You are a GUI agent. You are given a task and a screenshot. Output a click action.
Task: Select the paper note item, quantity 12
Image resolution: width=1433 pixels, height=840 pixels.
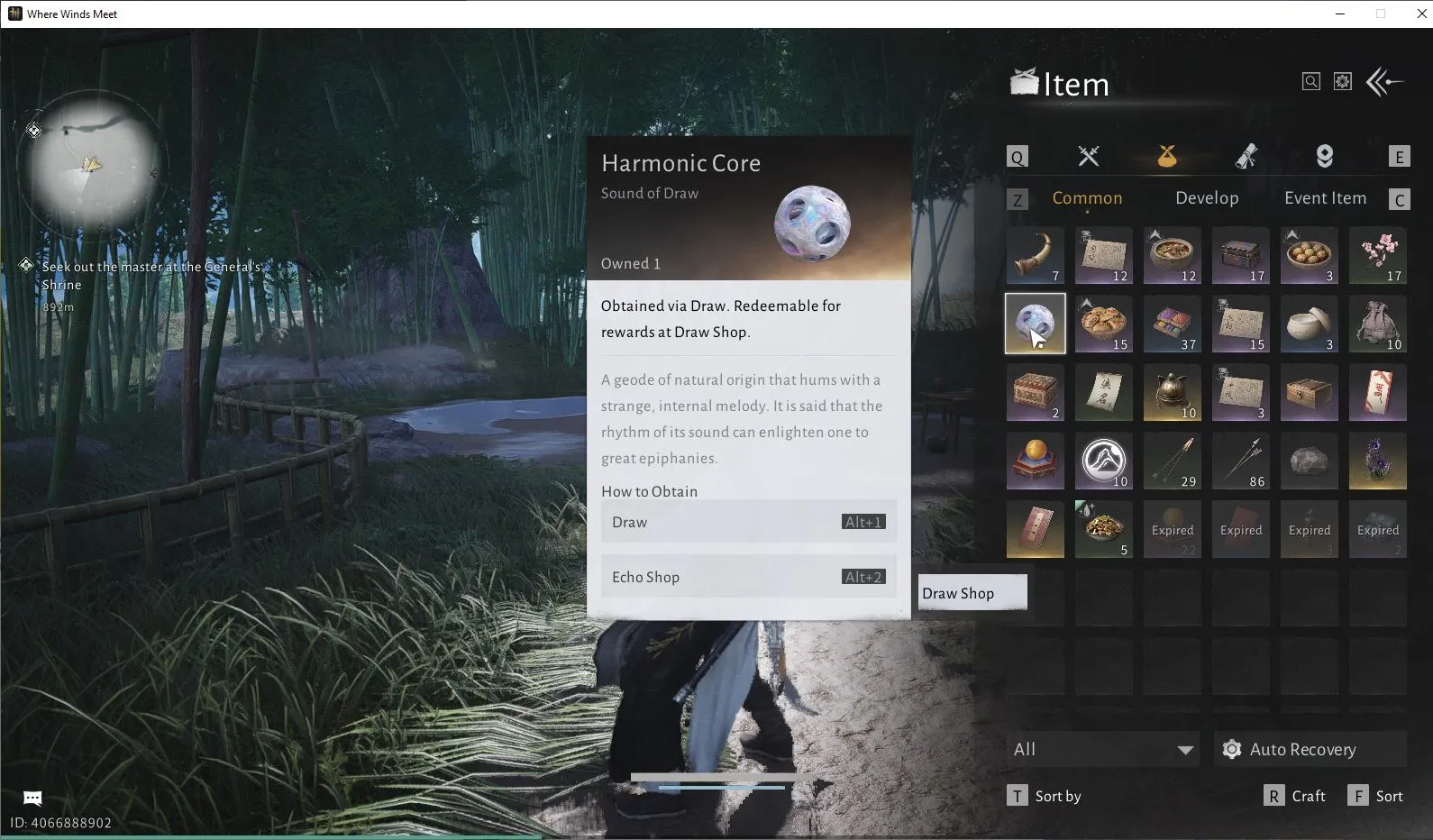(x=1103, y=256)
